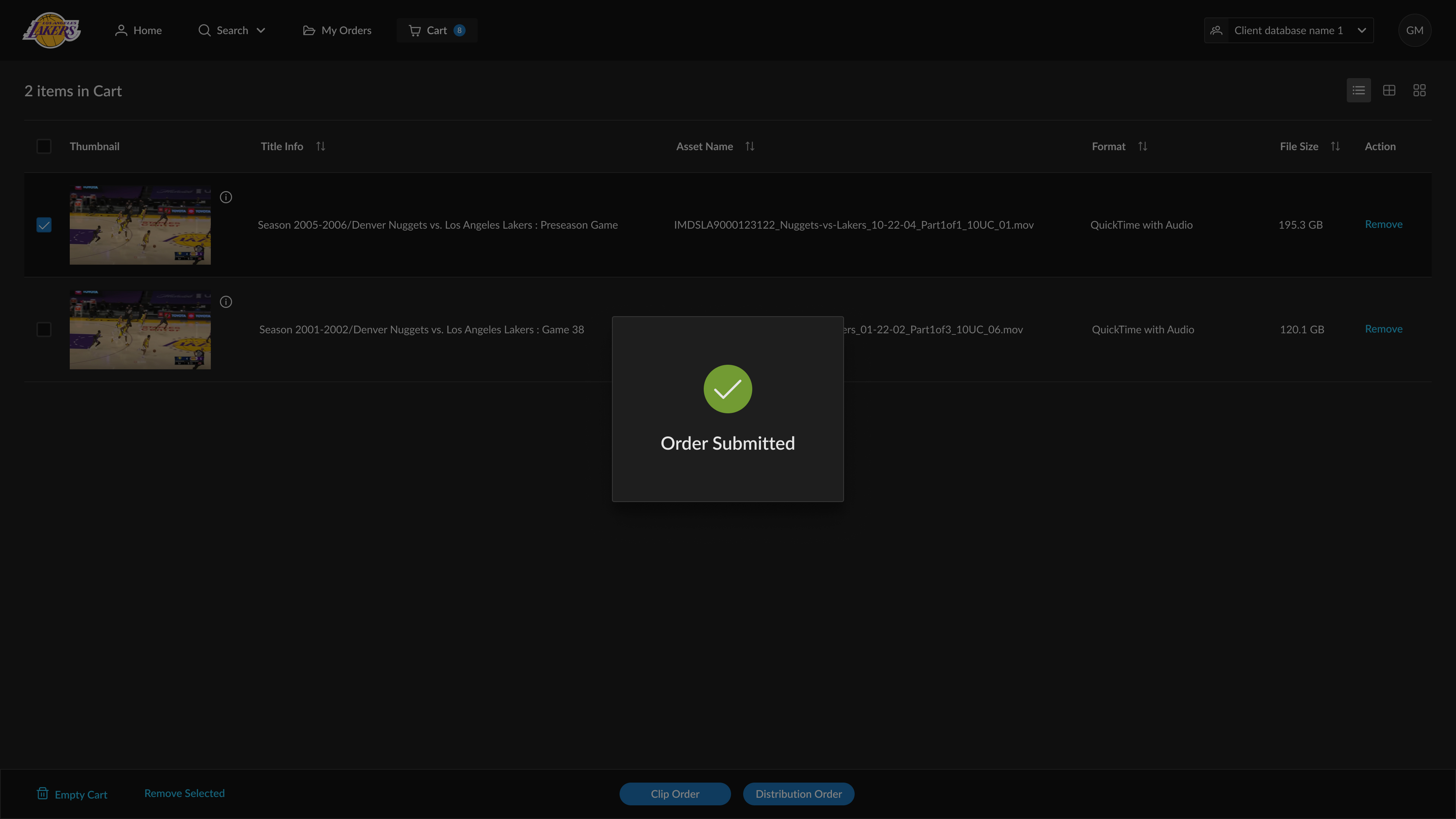Toggle the select-all header checkbox
The height and width of the screenshot is (819, 1456).
pos(44,146)
